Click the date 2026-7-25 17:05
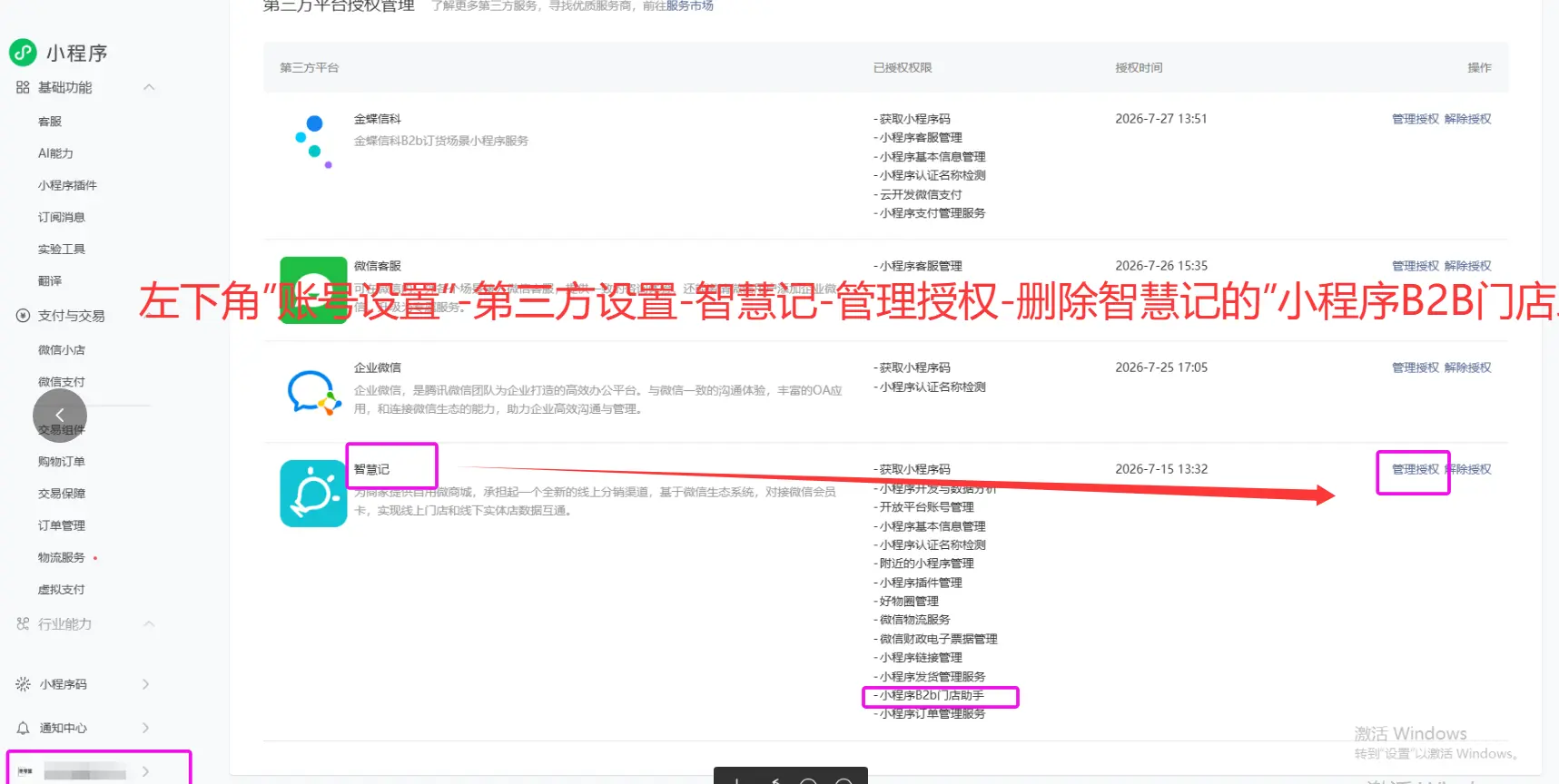Screen dimensions: 1559x784 tap(1161, 367)
